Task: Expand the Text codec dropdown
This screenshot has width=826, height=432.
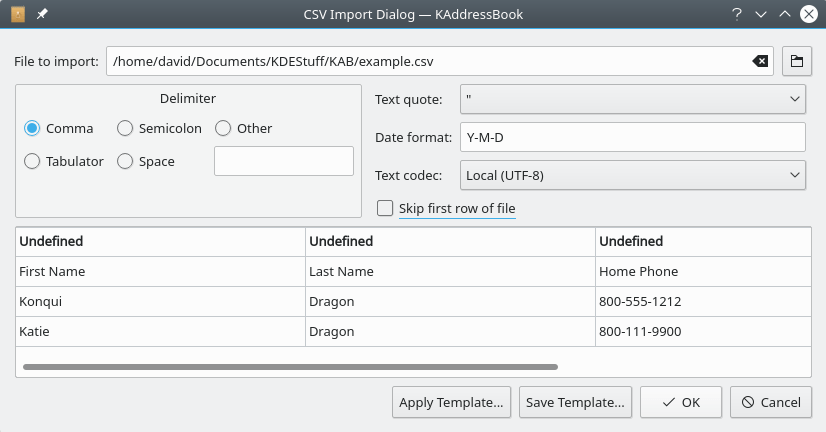Action: coord(632,175)
